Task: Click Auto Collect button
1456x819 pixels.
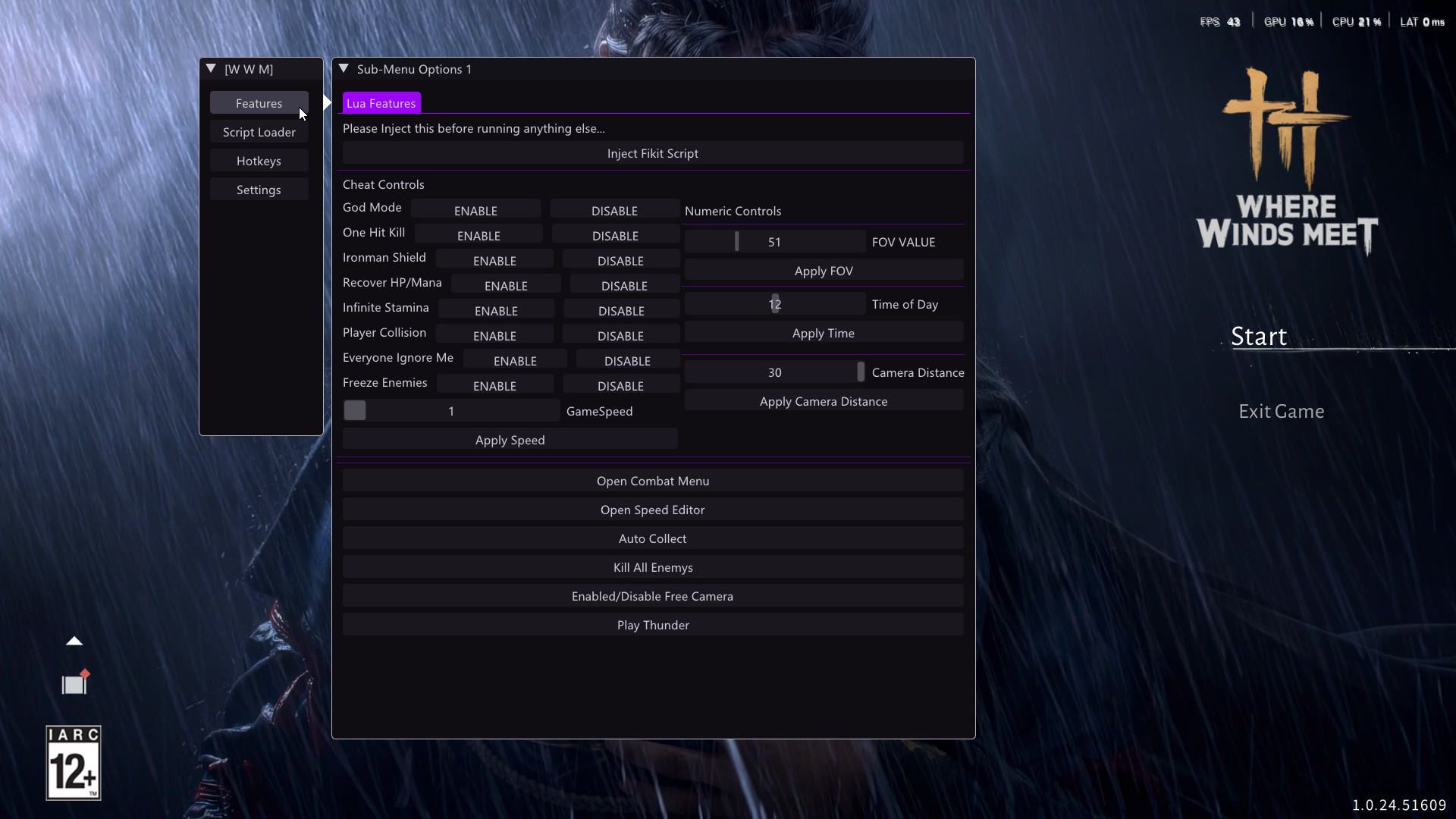Action: (x=653, y=538)
